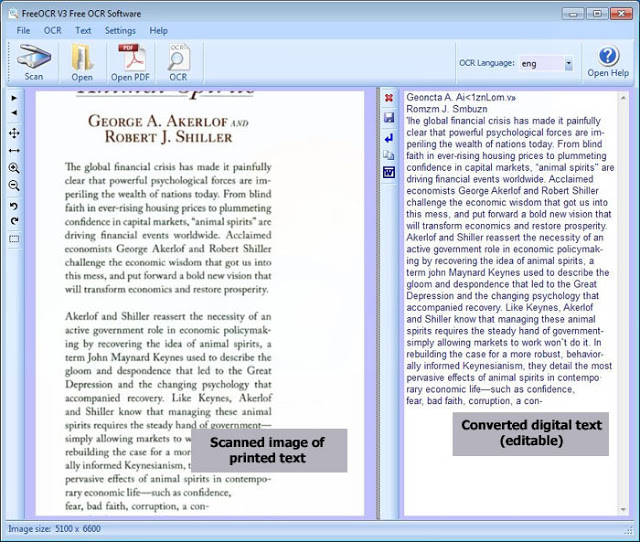Click the output line 'fear, bad faith, corruption, a con-'
The image size is (640, 542).
tap(474, 401)
